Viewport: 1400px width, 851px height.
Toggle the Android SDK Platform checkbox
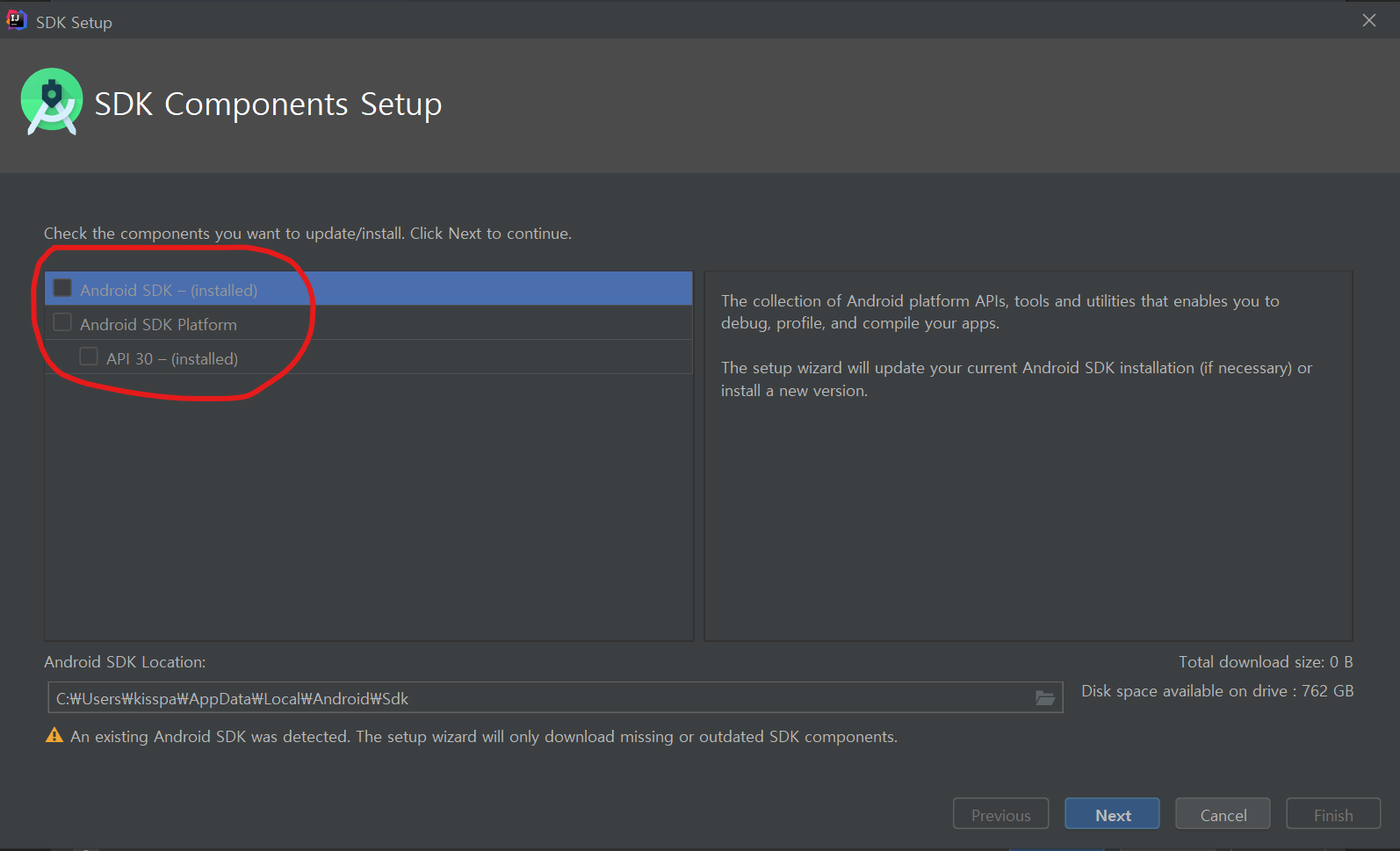pyautogui.click(x=62, y=322)
